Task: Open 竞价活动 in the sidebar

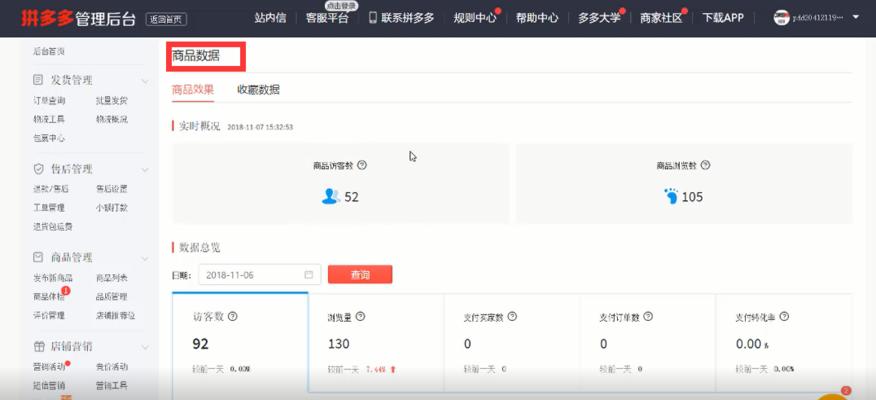Action: click(112, 366)
